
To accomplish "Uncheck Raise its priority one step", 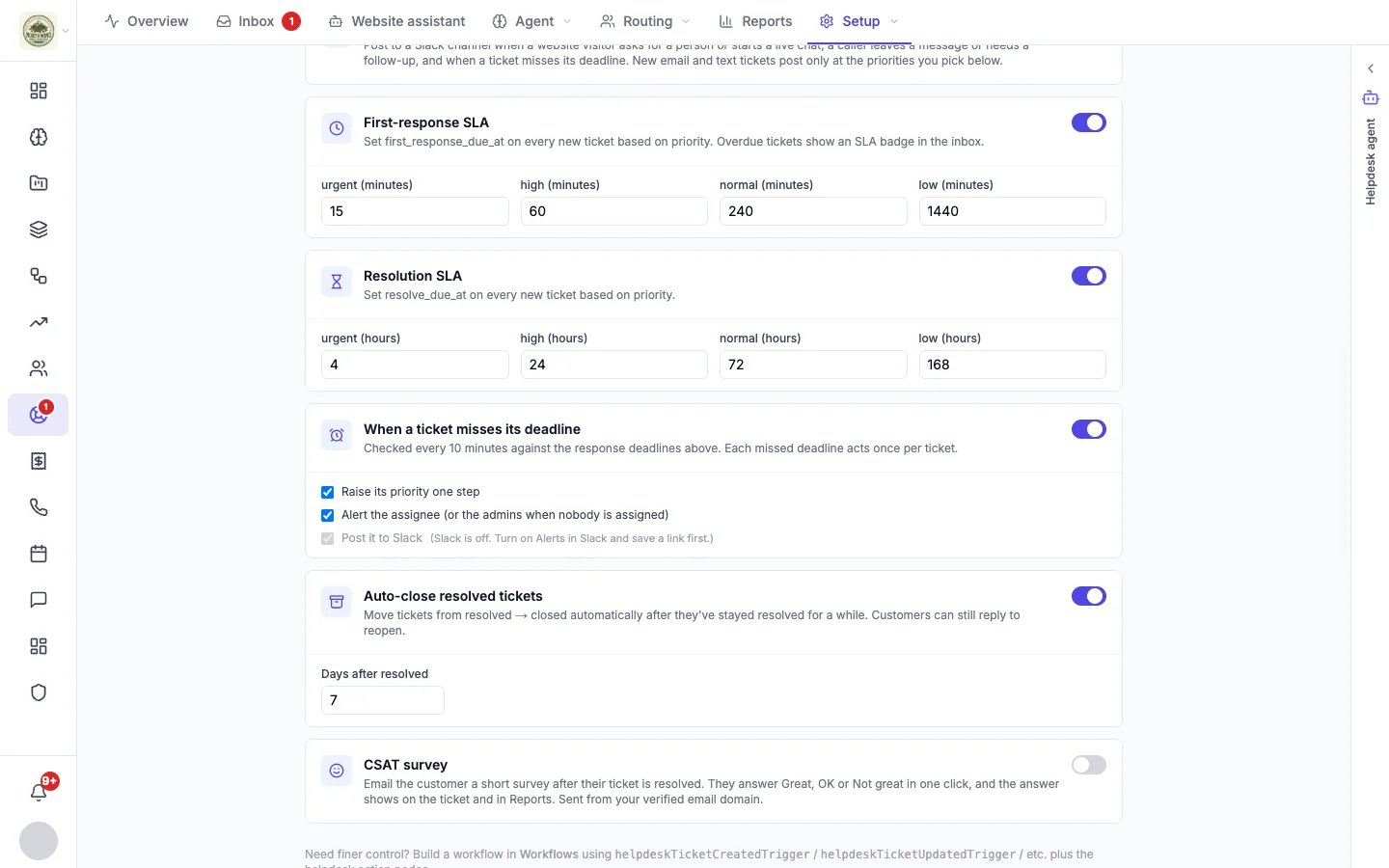I will [x=328, y=492].
